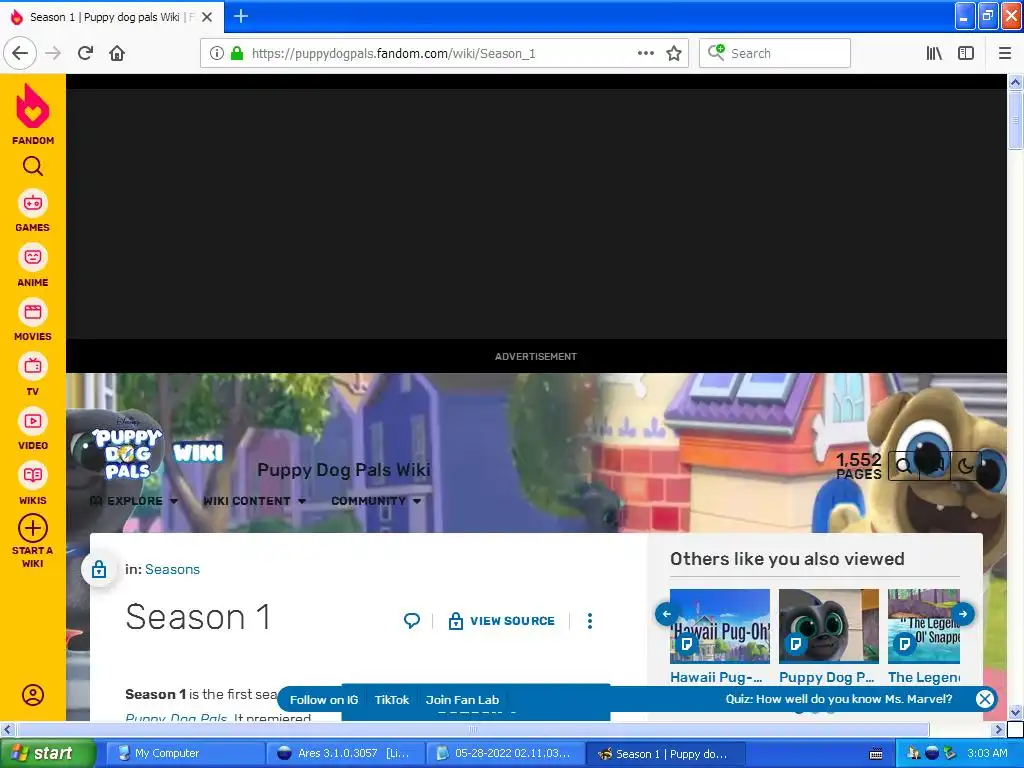Image resolution: width=1024 pixels, height=768 pixels.
Task: Open the Ms. Marvel quiz link
Action: click(x=839, y=699)
